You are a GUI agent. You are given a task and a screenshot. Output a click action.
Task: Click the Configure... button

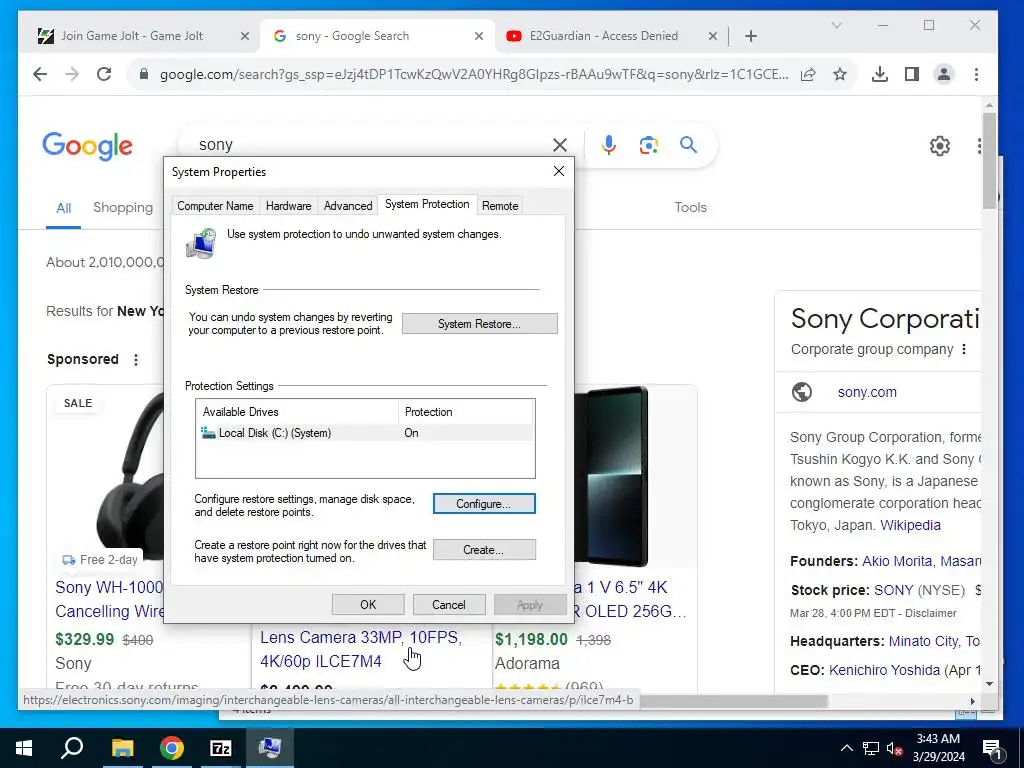click(484, 504)
